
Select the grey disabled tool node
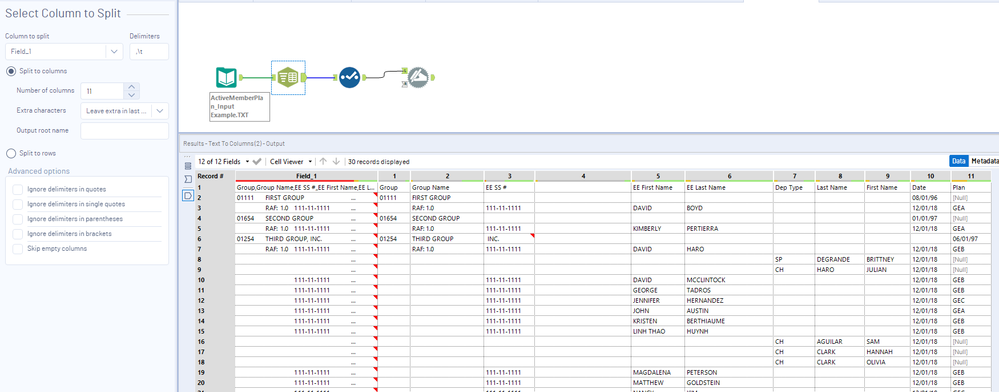pyautogui.click(x=419, y=78)
